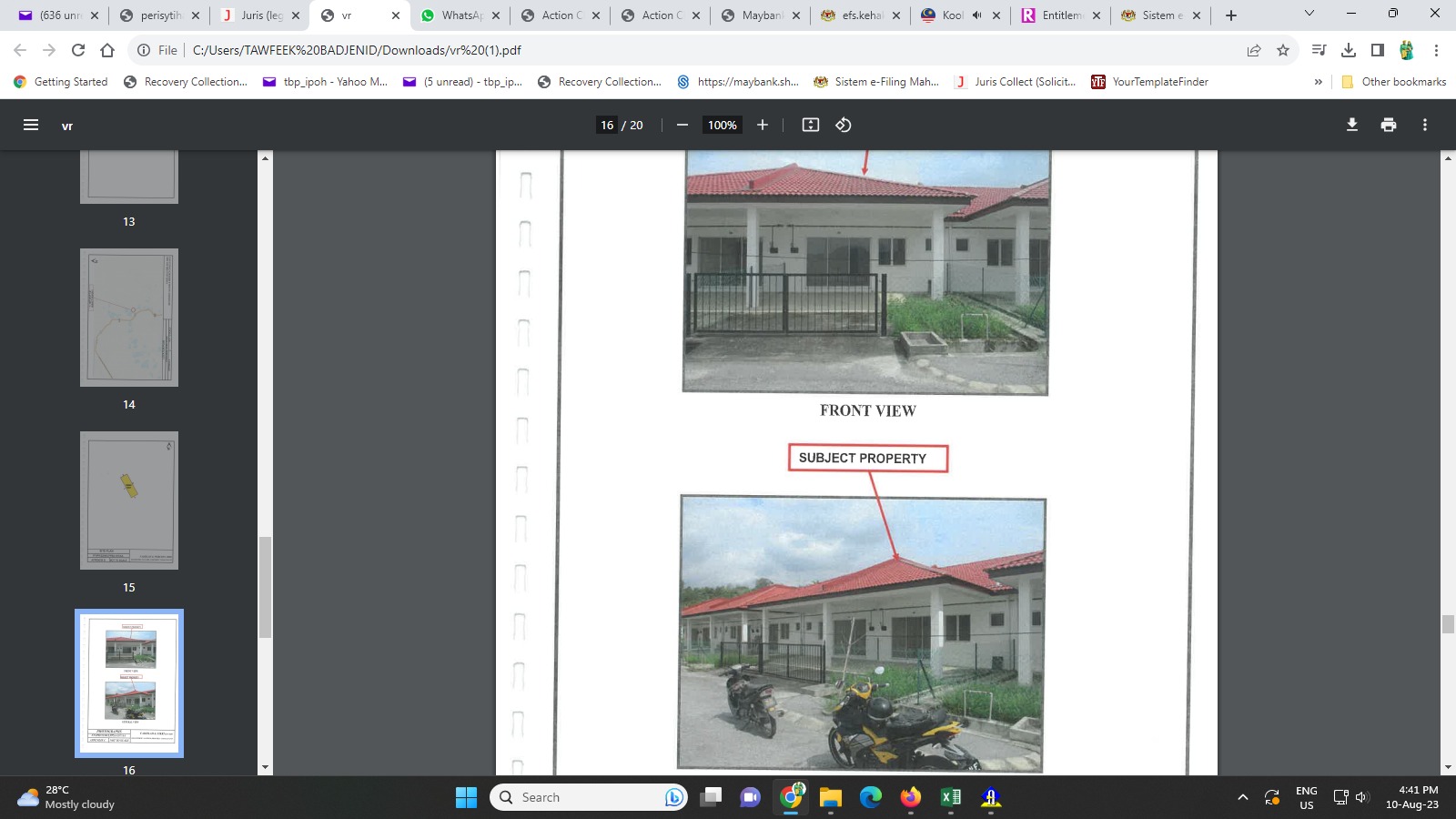Bookmark this page with the star icon

[1283, 50]
